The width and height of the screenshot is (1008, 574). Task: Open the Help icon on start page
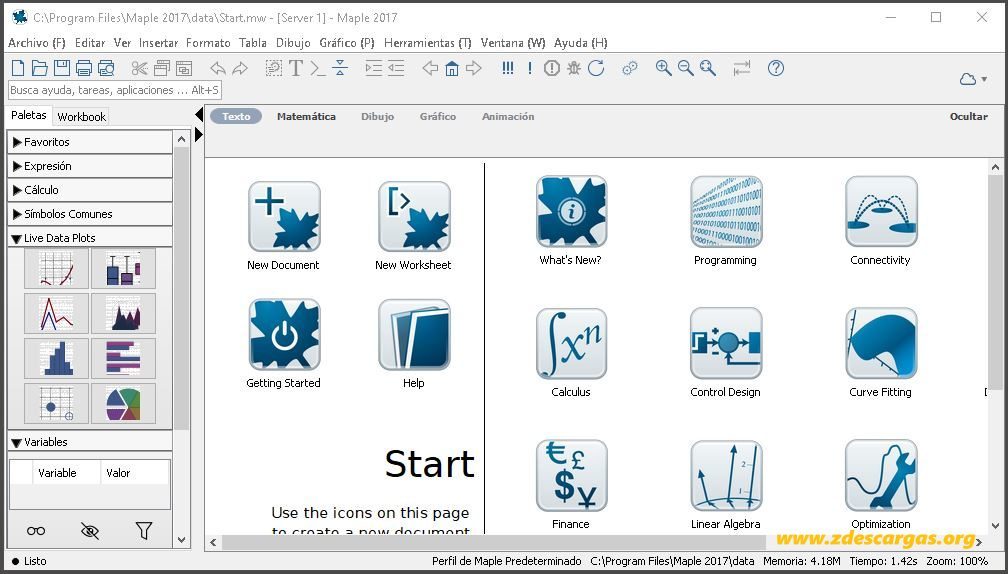(x=414, y=334)
